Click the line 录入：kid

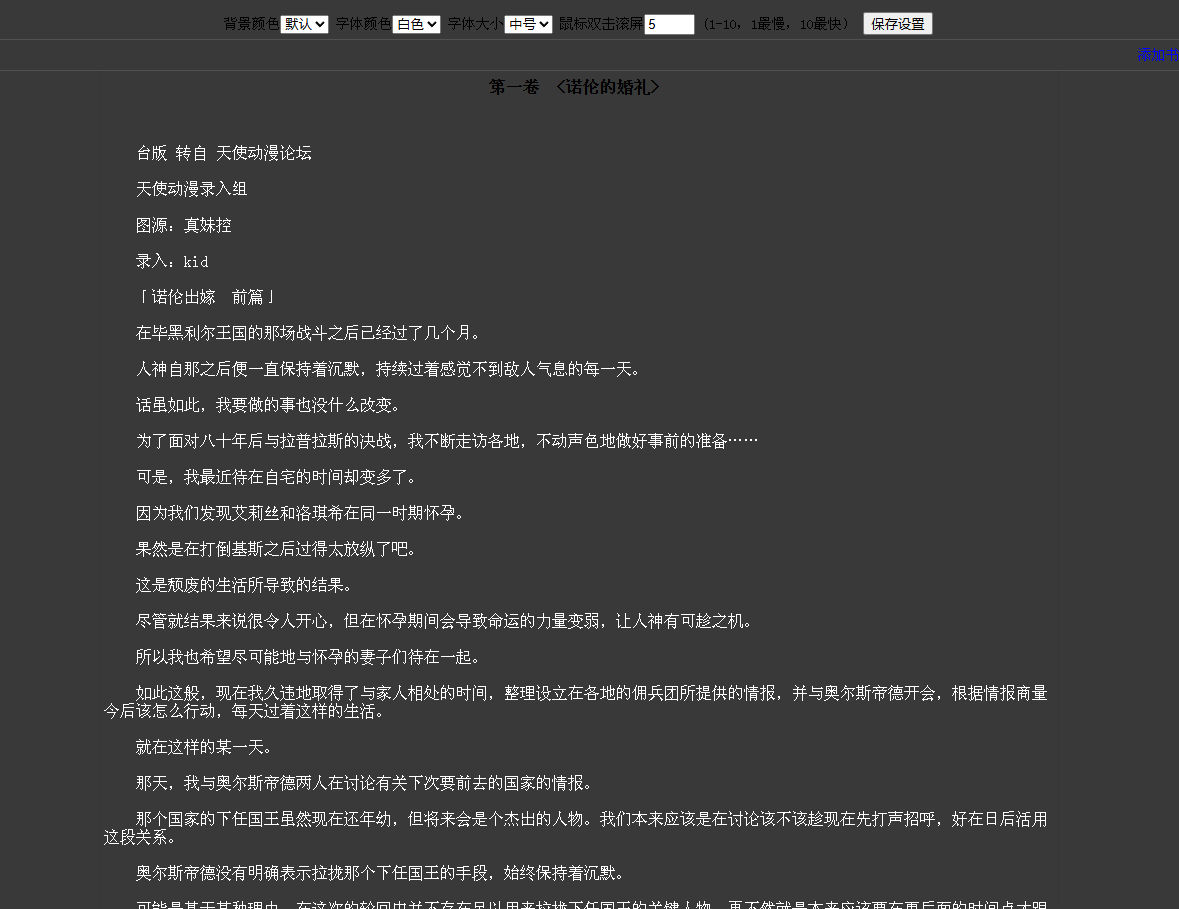tap(172, 261)
